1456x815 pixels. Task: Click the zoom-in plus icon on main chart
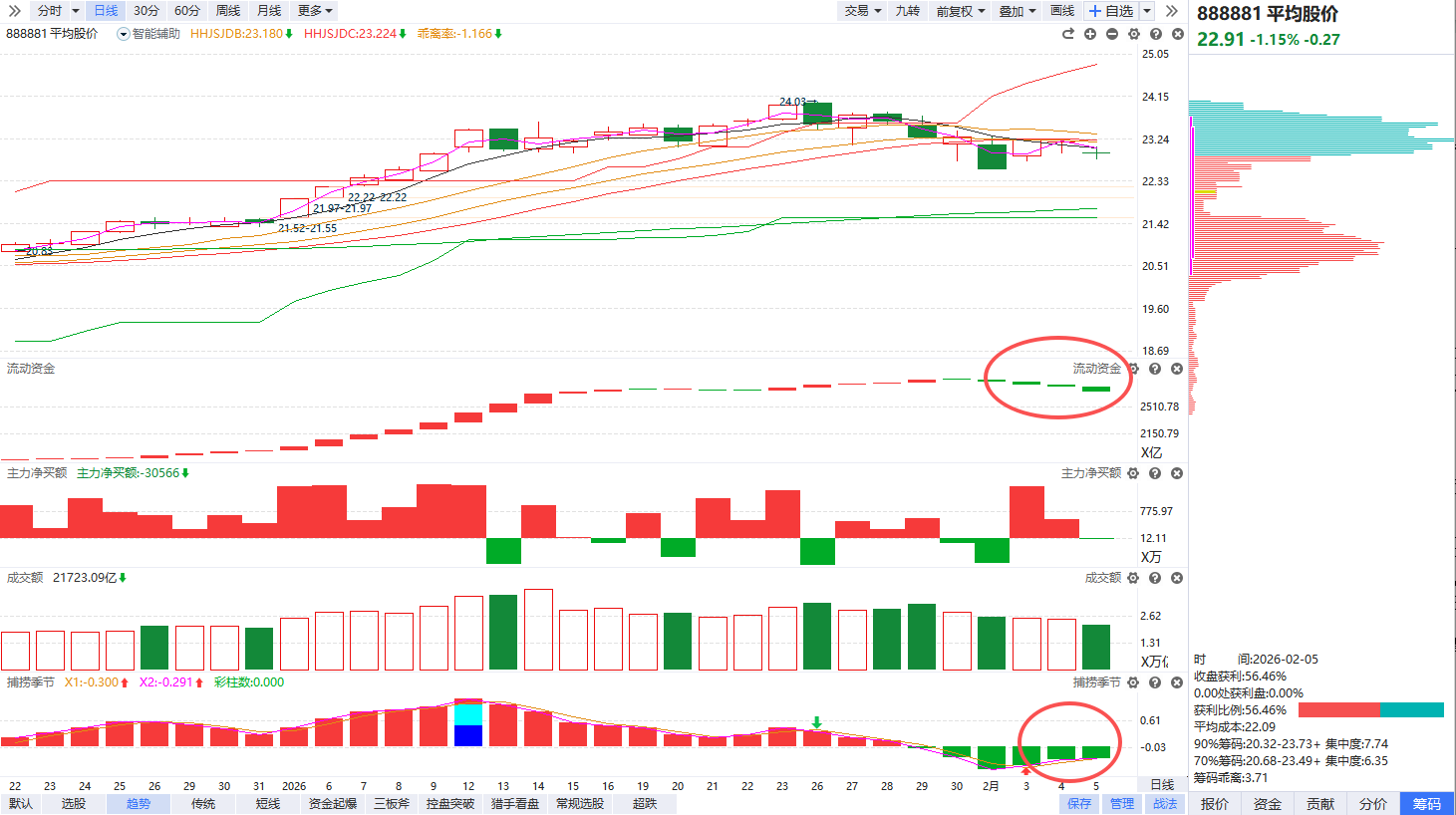tap(1090, 34)
